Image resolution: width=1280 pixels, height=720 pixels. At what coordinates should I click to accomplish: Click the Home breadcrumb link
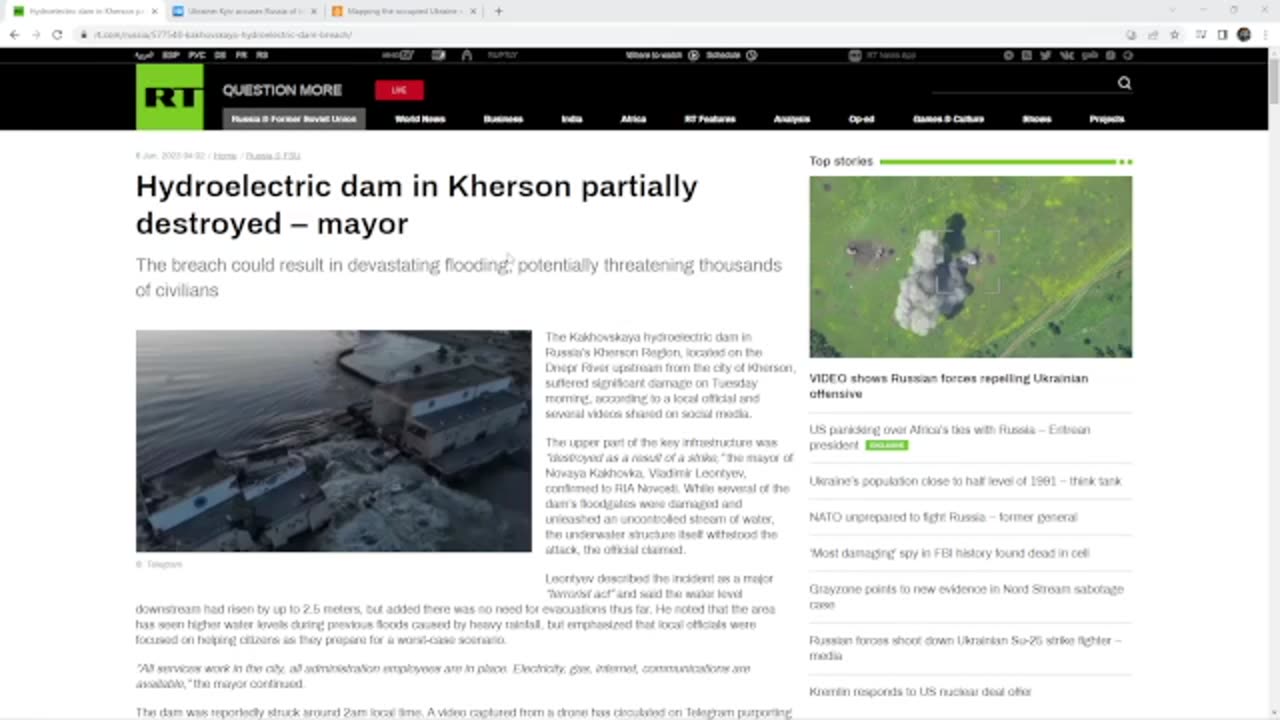(225, 156)
